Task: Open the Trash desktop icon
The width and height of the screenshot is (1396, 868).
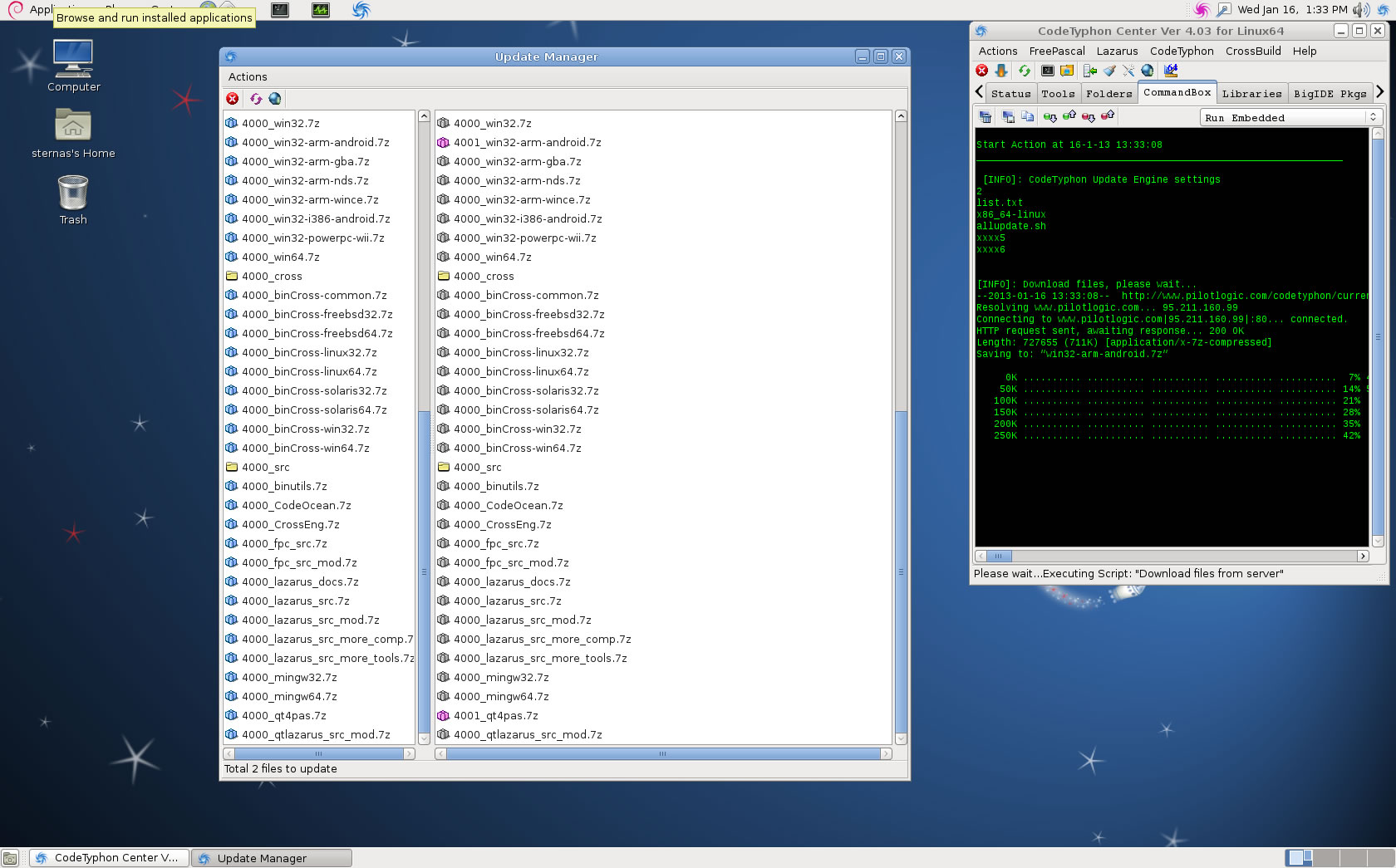Action: (x=73, y=200)
